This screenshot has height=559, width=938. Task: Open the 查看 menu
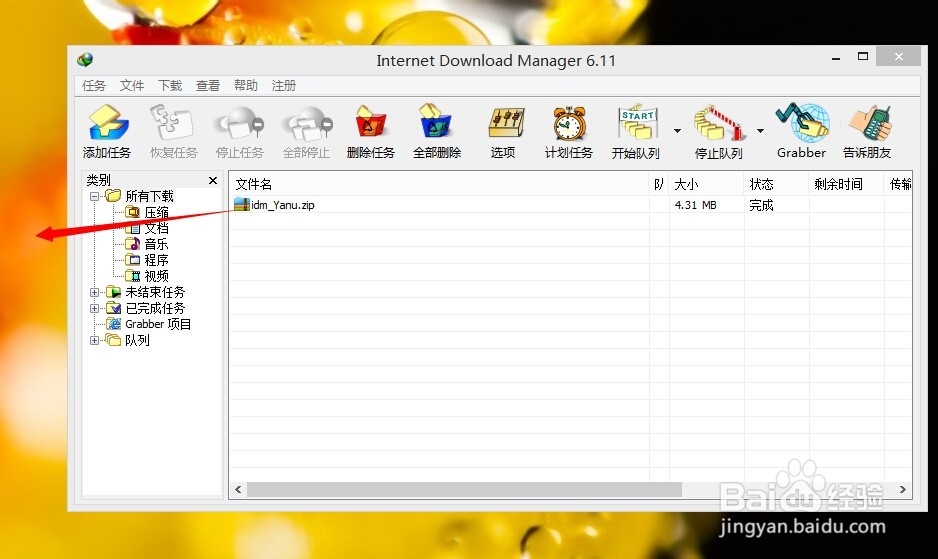[x=208, y=86]
